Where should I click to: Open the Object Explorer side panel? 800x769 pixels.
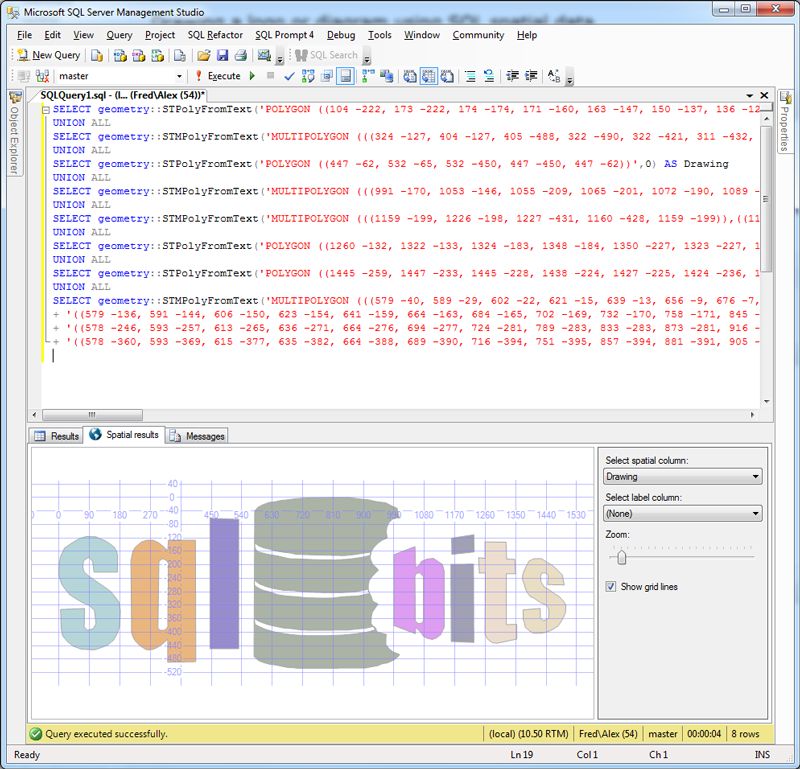pyautogui.click(x=15, y=133)
